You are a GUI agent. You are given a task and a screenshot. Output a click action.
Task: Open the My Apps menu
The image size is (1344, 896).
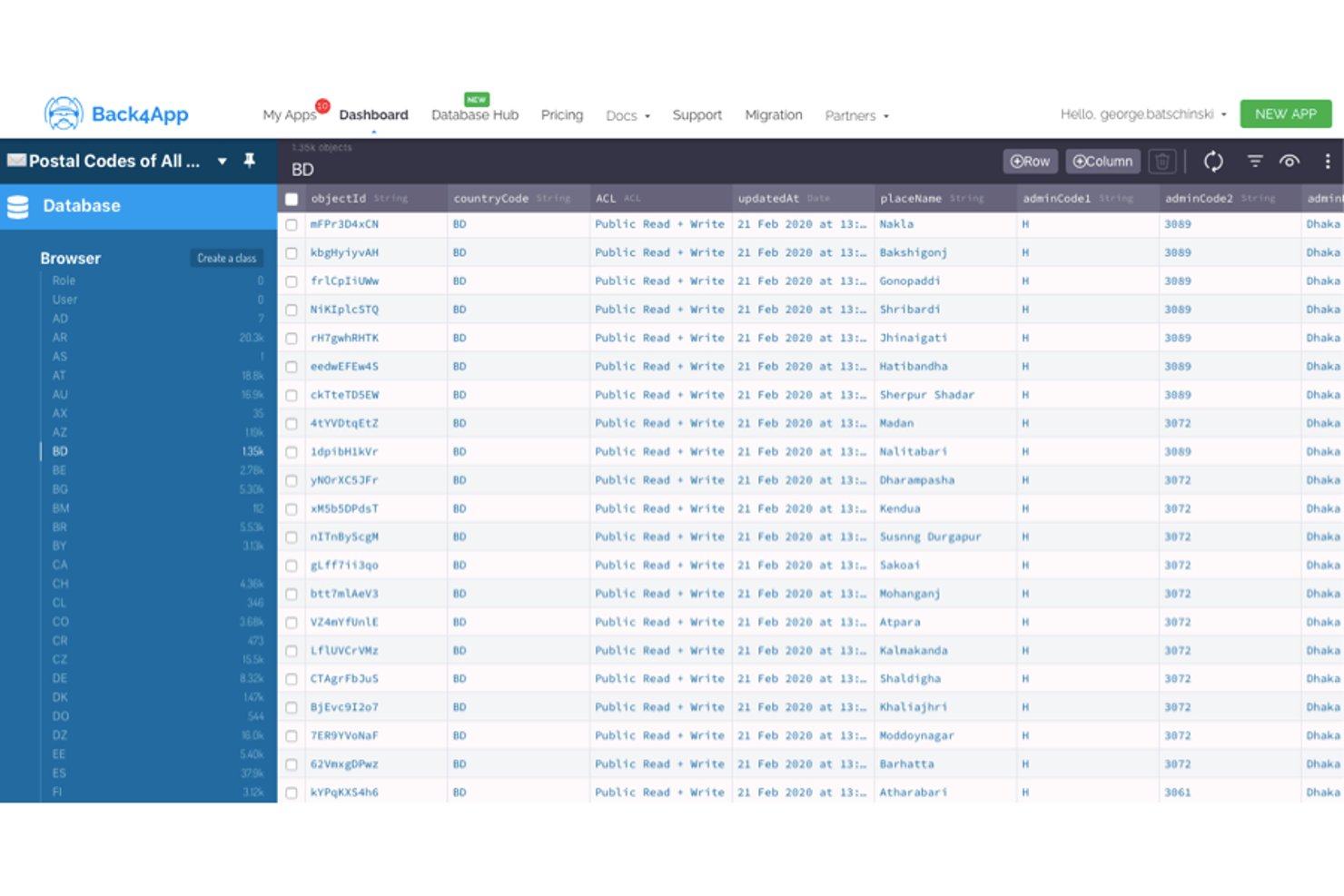click(x=289, y=115)
